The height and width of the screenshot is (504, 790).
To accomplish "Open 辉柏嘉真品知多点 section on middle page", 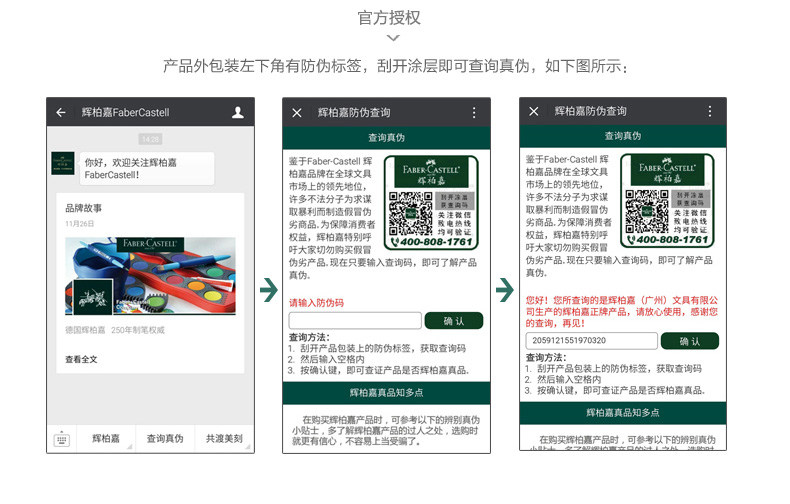I will click(386, 393).
